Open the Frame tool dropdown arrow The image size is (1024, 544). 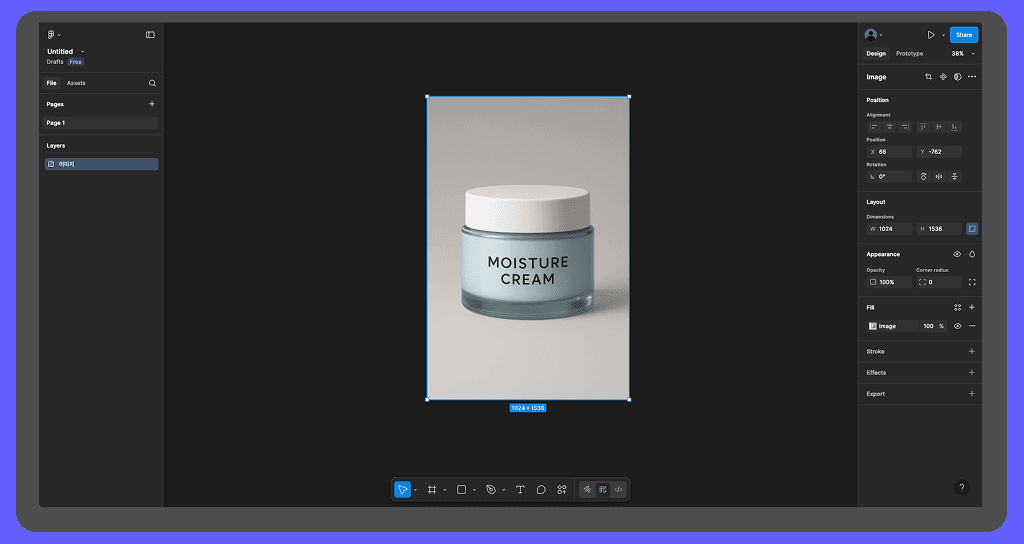[x=445, y=490]
